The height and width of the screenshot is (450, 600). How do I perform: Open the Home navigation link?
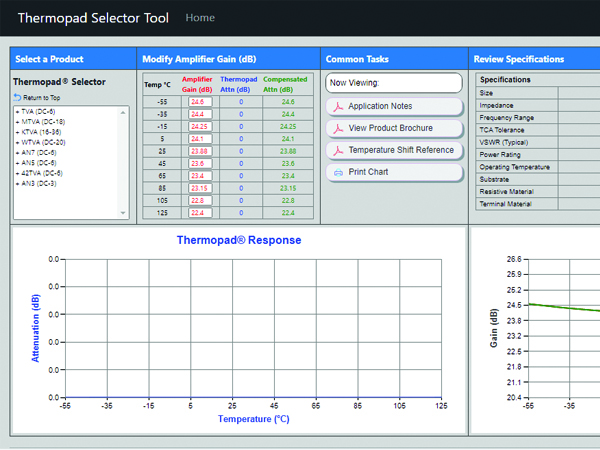pyautogui.click(x=200, y=18)
